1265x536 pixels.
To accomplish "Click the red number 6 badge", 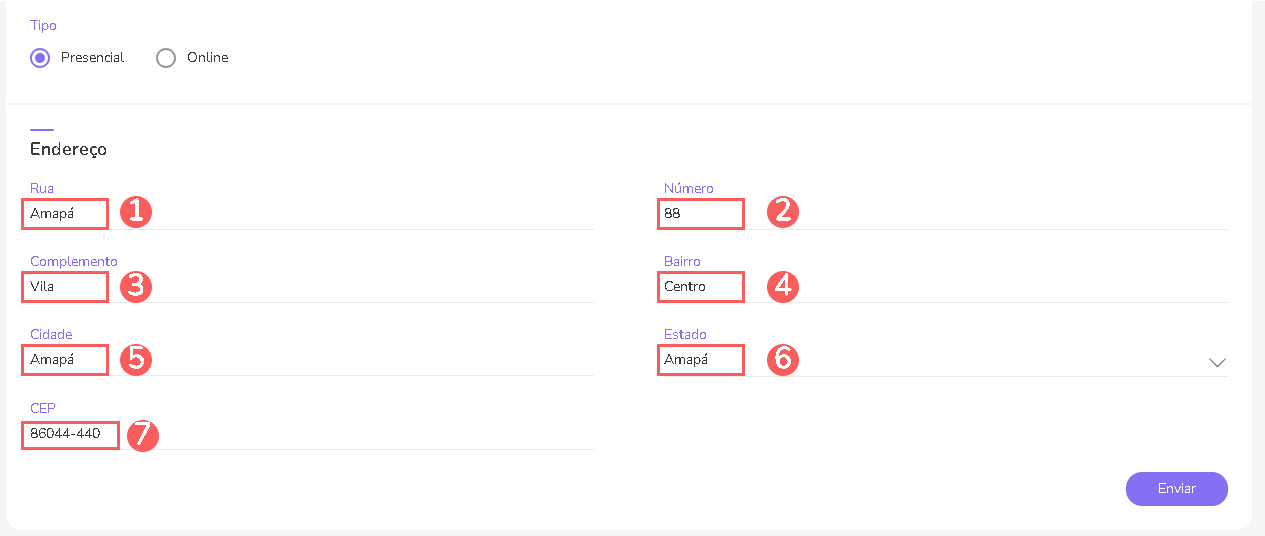I will tap(783, 359).
